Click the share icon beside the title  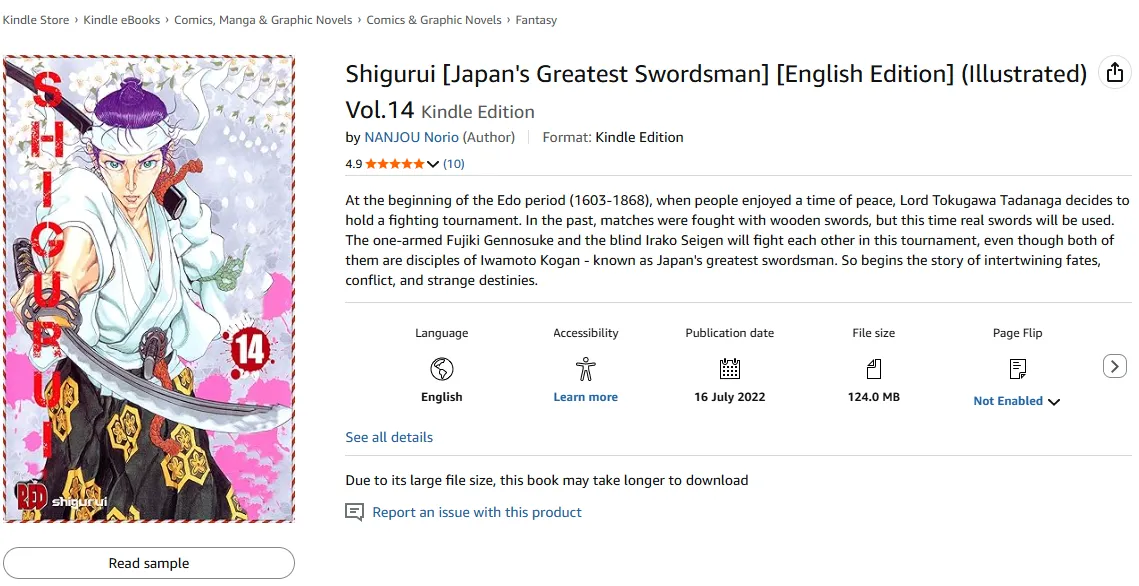coord(1113,72)
